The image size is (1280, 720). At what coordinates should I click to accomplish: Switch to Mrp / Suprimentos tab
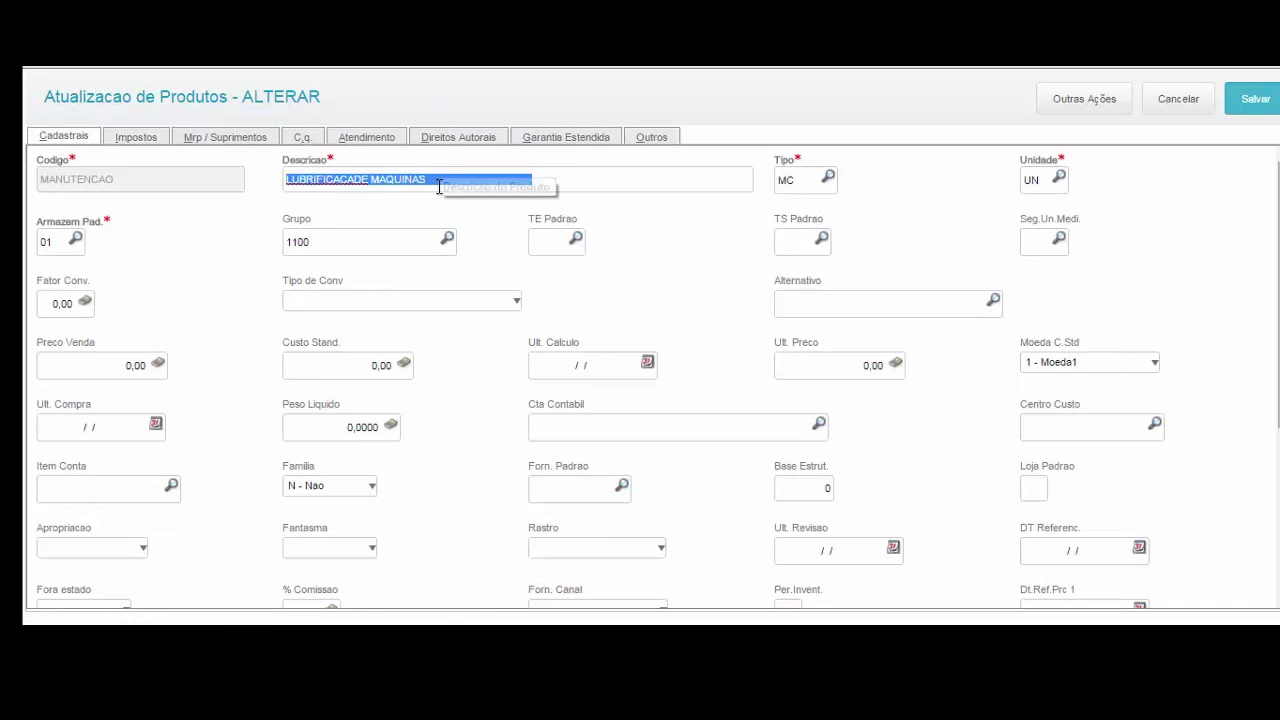point(225,137)
